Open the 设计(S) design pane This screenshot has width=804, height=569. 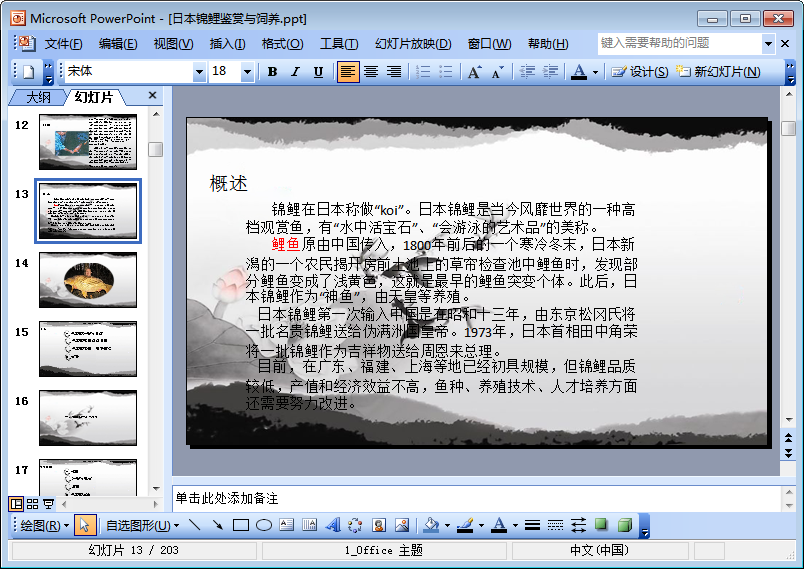(x=640, y=72)
